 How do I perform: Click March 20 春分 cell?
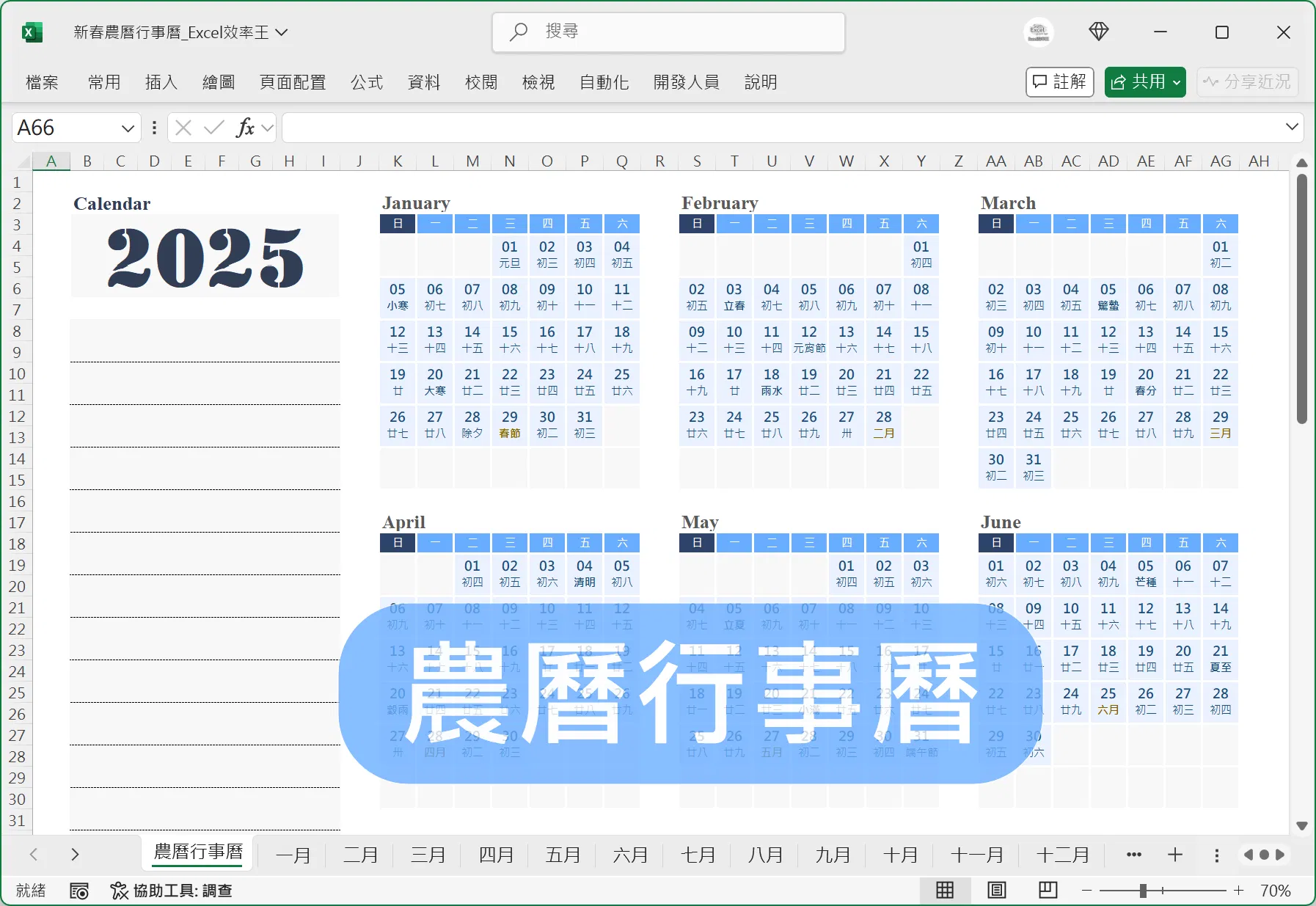coord(1146,382)
